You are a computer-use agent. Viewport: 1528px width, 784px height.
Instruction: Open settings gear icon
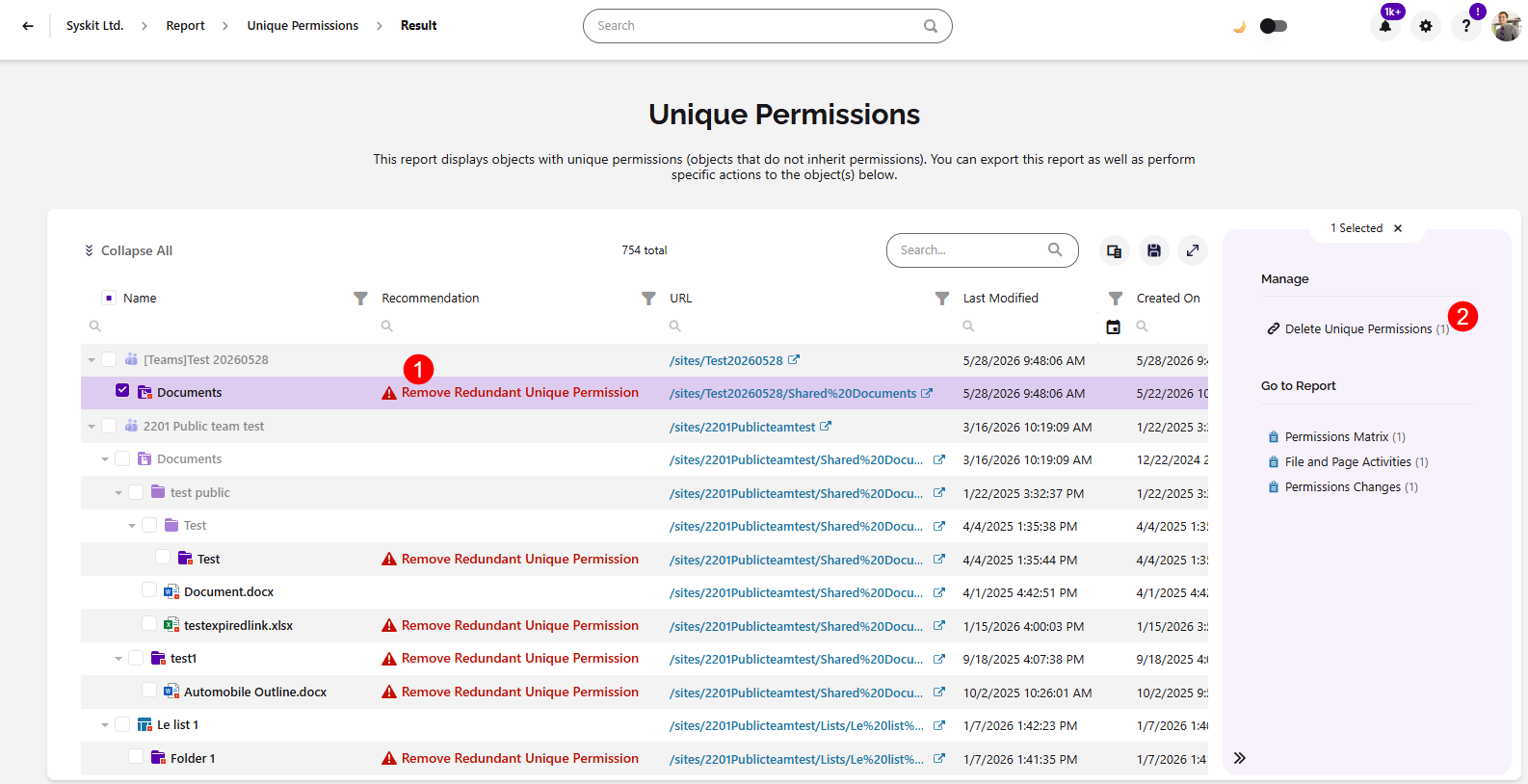[1426, 26]
